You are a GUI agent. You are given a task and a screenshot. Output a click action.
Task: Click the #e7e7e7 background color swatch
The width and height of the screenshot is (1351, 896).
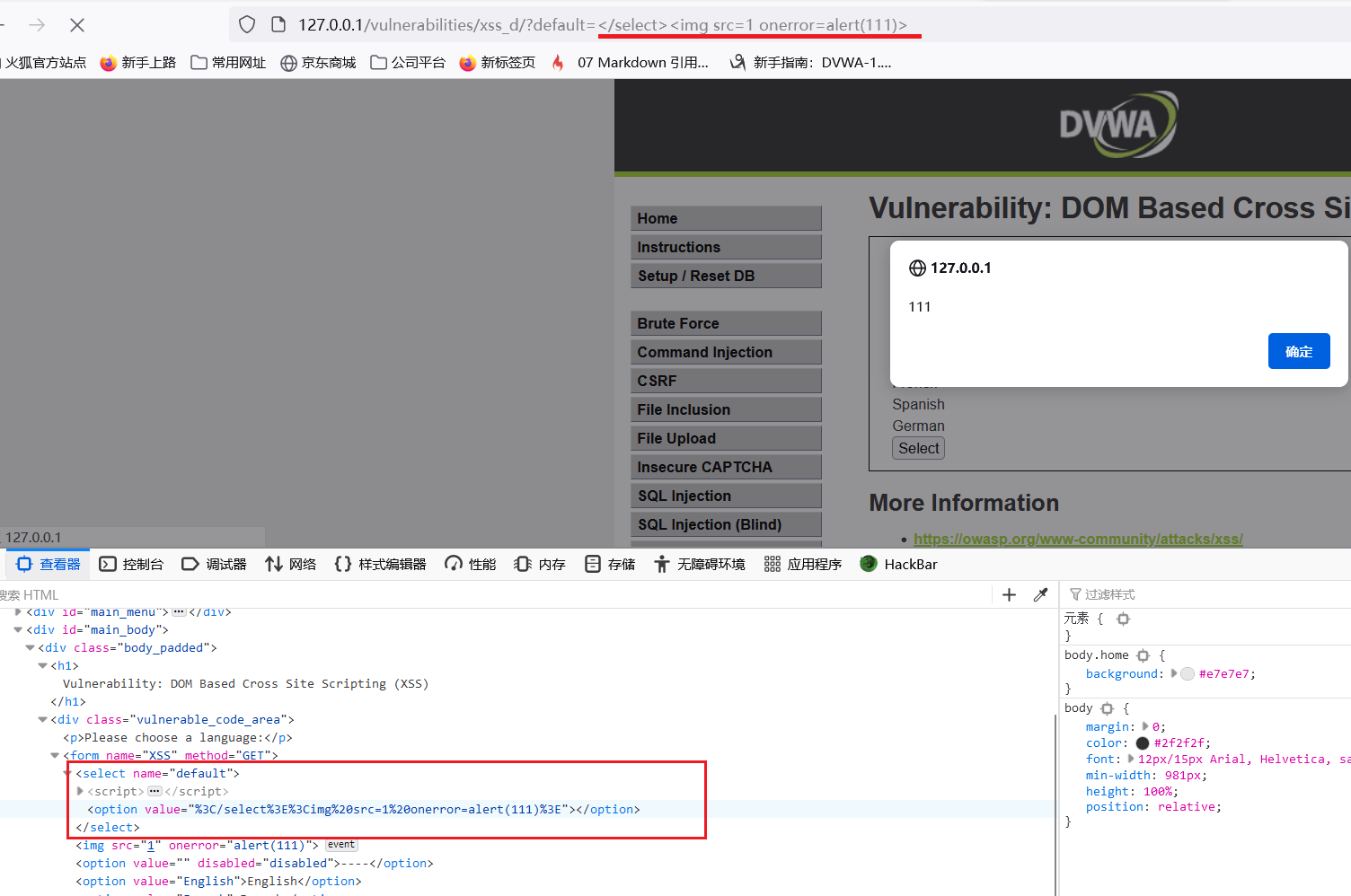[x=1188, y=674]
